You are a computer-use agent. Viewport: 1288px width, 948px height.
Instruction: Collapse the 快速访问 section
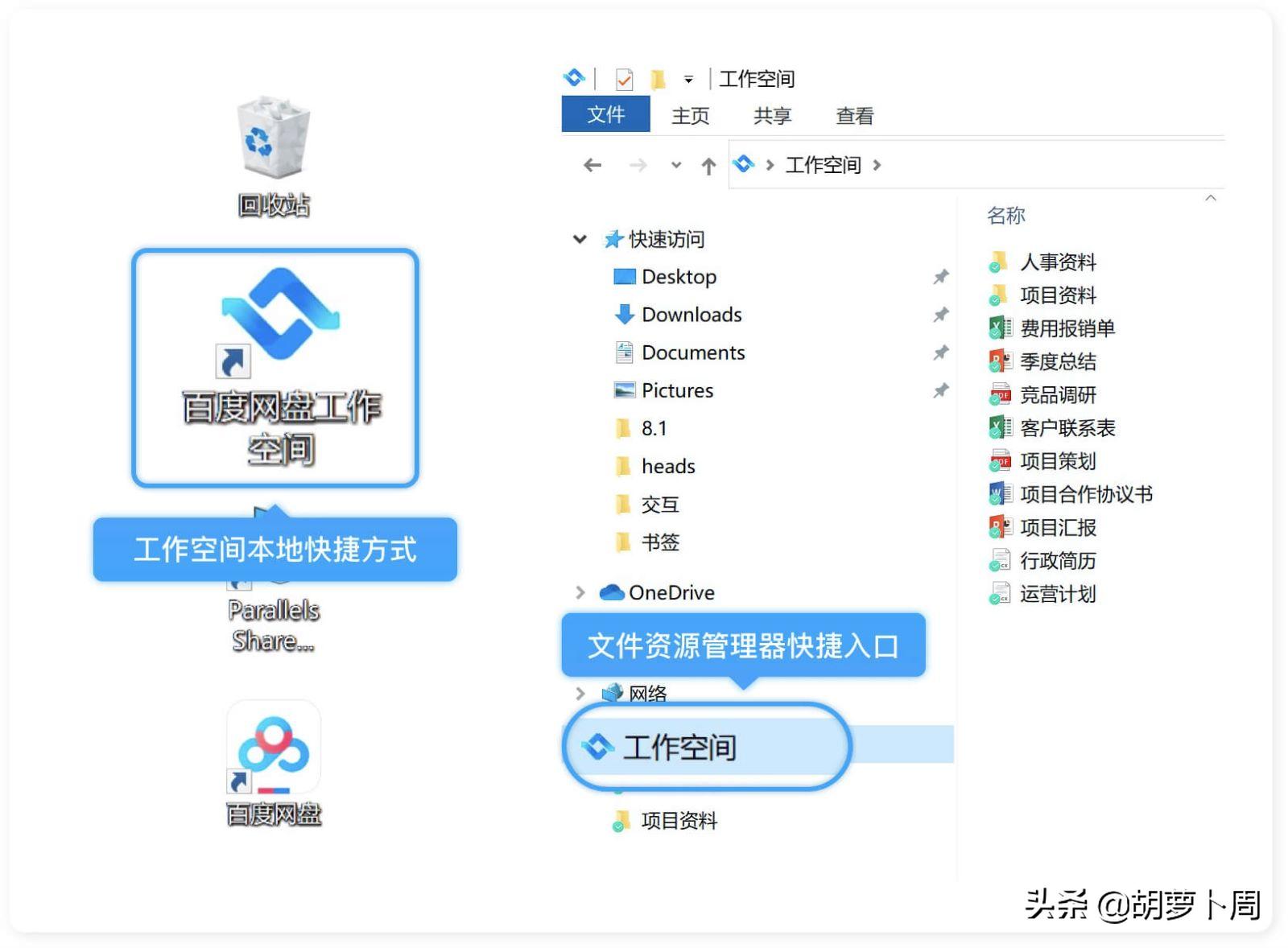point(581,239)
